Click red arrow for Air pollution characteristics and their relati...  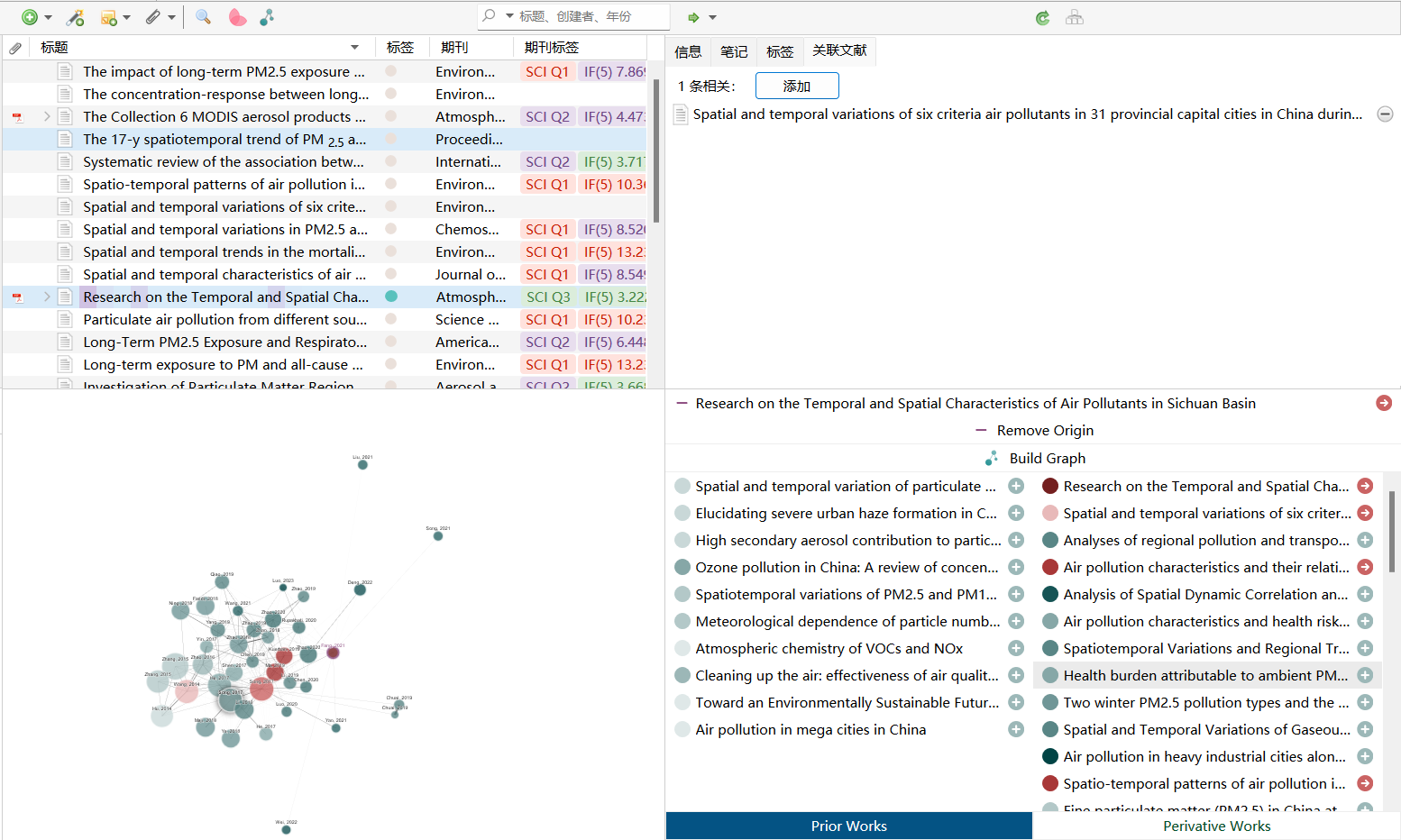(x=1365, y=567)
